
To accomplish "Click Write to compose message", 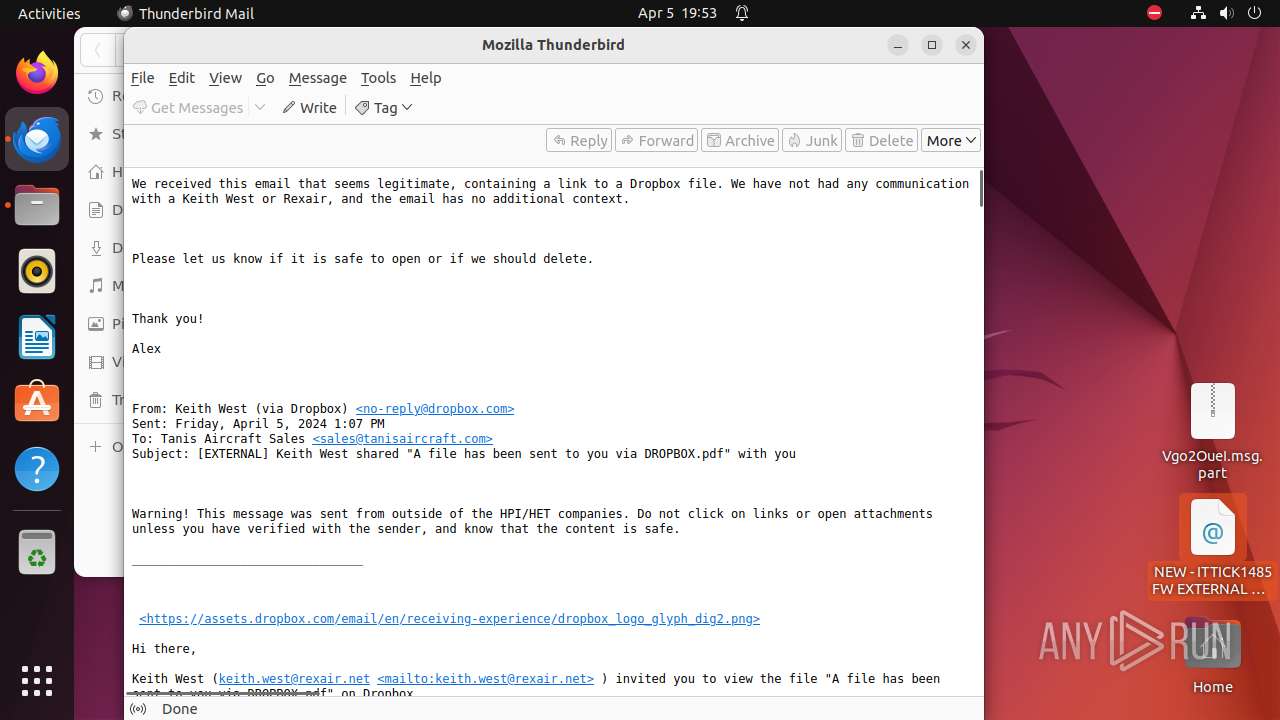I will [309, 107].
